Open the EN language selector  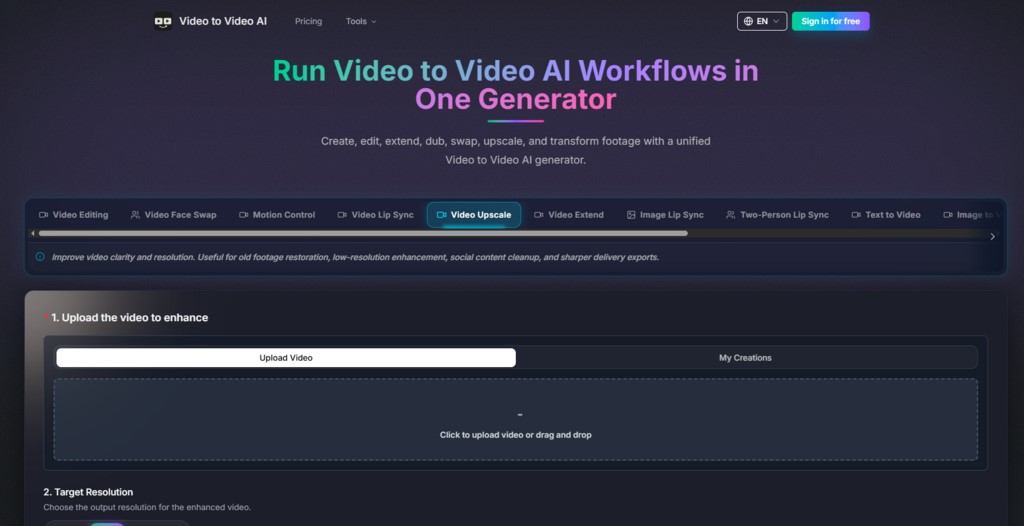[762, 21]
